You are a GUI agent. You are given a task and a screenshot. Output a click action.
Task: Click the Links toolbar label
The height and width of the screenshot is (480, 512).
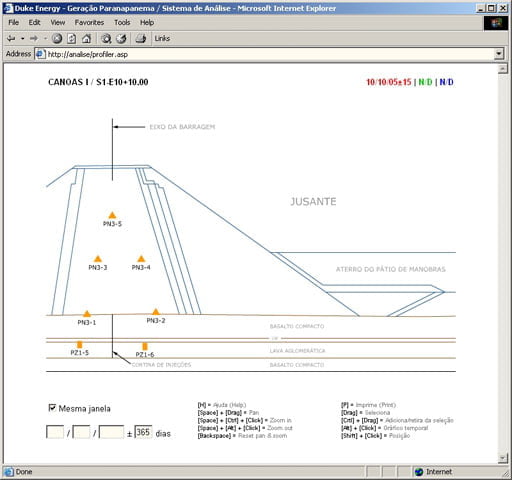(x=162, y=38)
